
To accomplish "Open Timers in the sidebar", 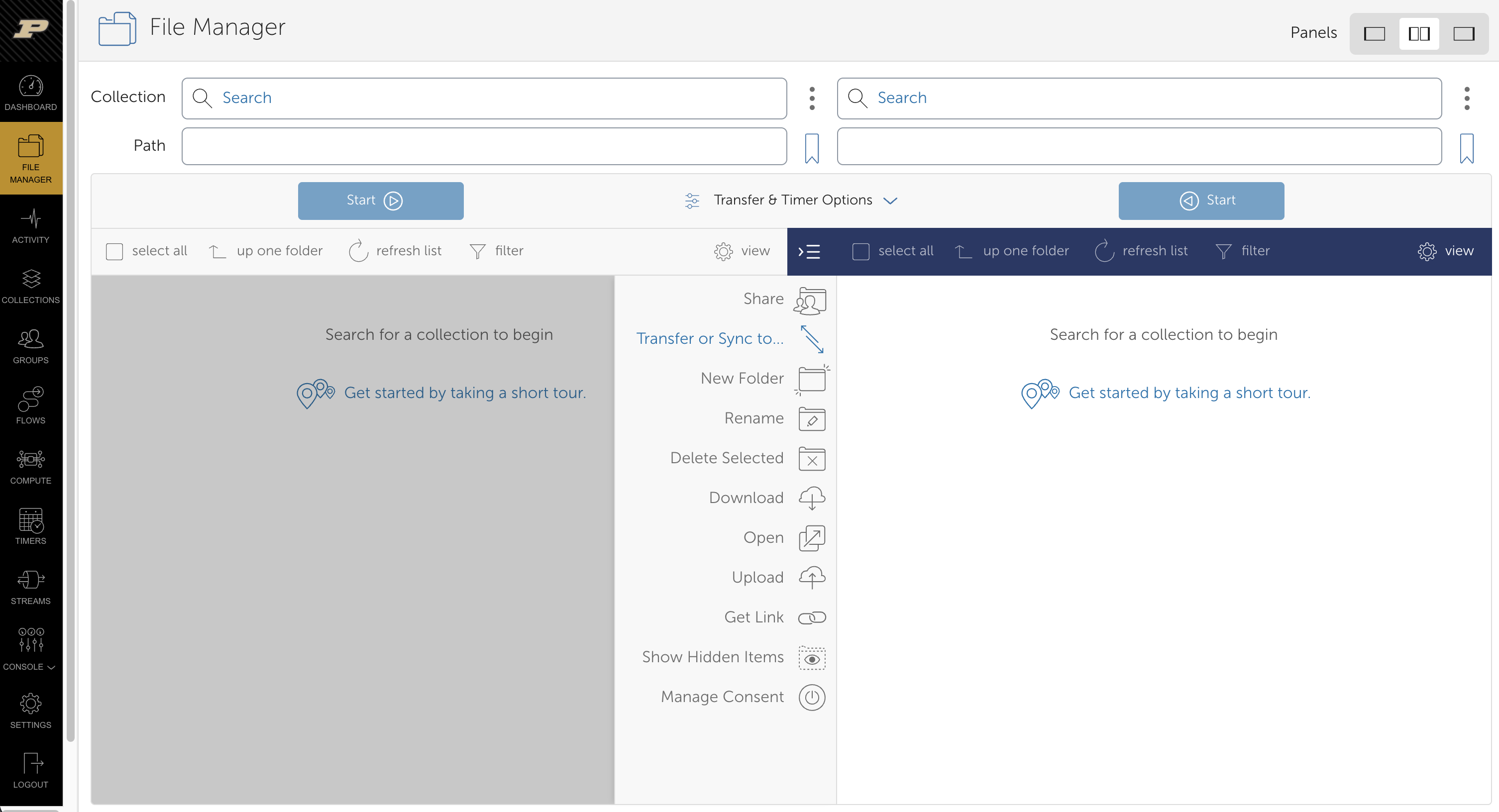I will (31, 527).
